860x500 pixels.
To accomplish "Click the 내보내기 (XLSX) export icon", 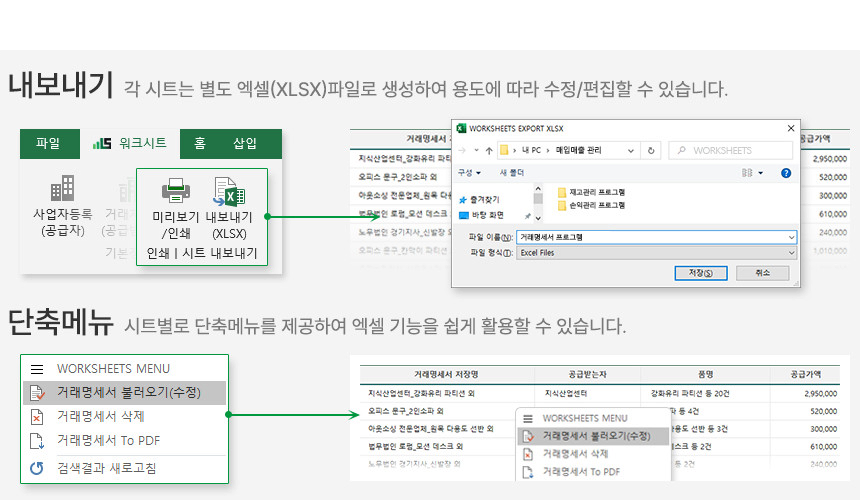I will point(229,190).
